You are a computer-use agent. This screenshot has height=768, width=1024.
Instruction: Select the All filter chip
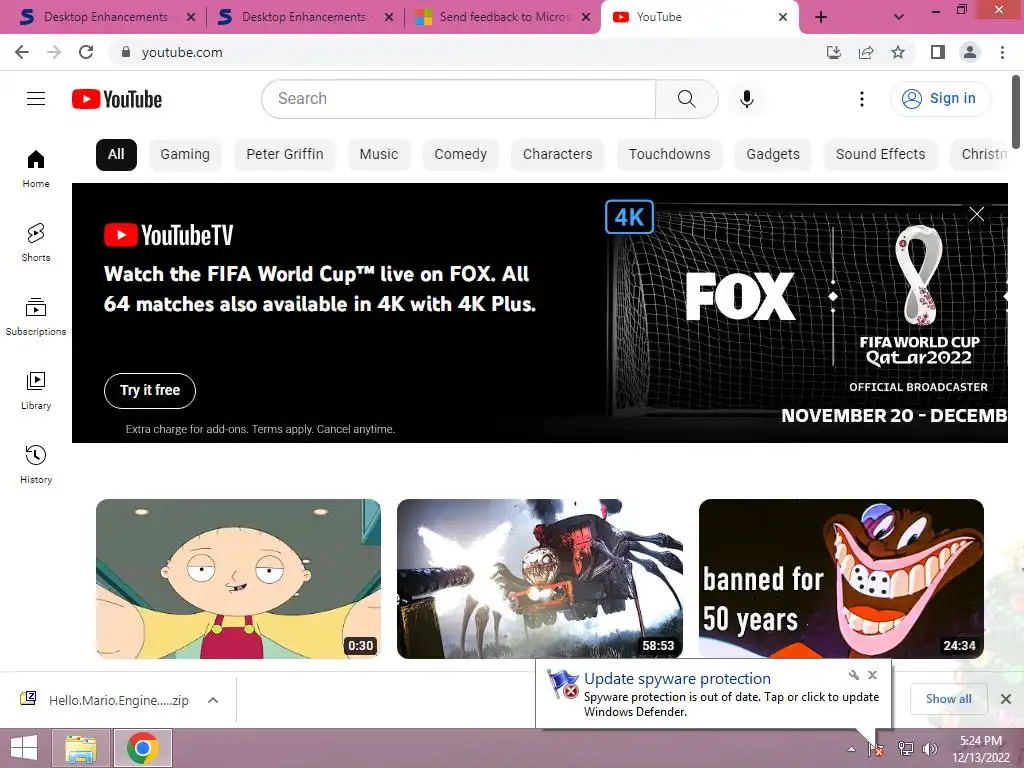click(116, 155)
